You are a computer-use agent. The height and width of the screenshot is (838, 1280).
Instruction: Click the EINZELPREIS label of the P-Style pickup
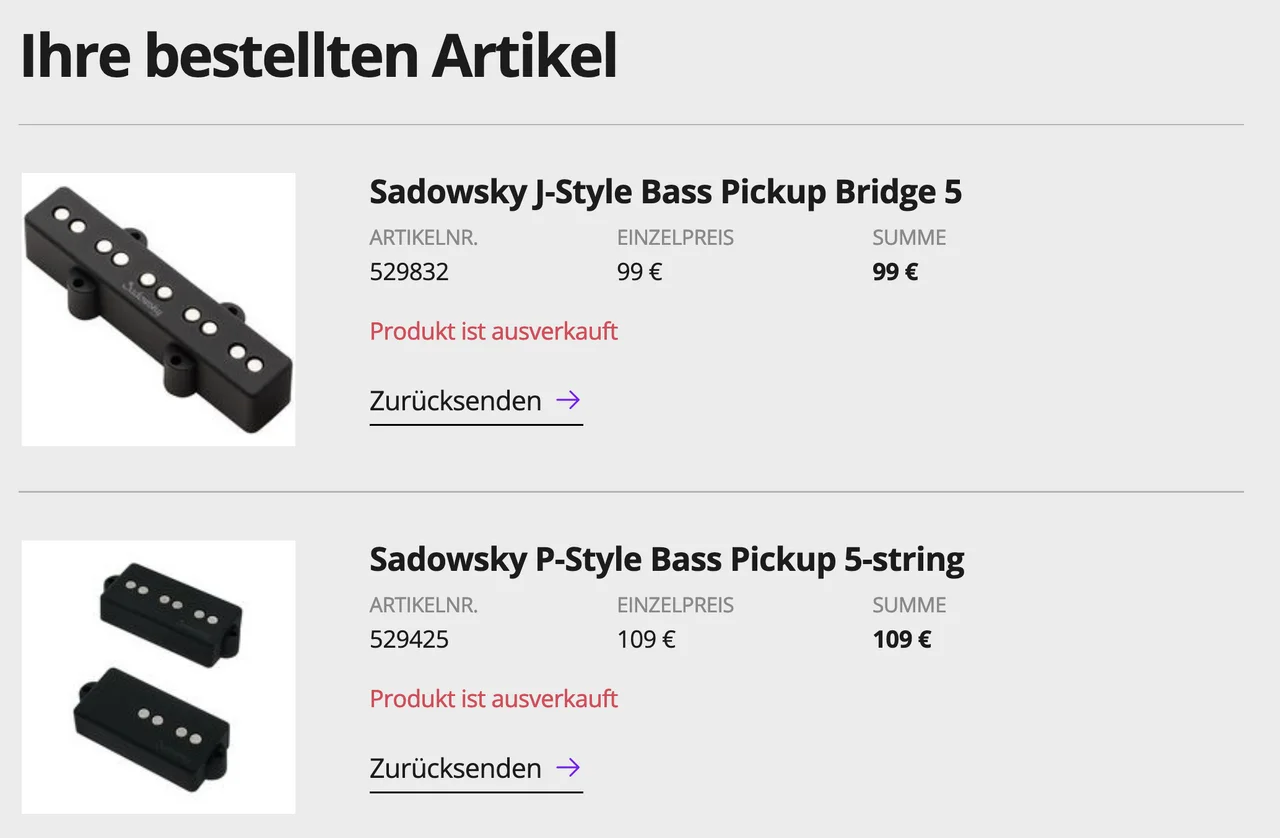[x=675, y=605]
